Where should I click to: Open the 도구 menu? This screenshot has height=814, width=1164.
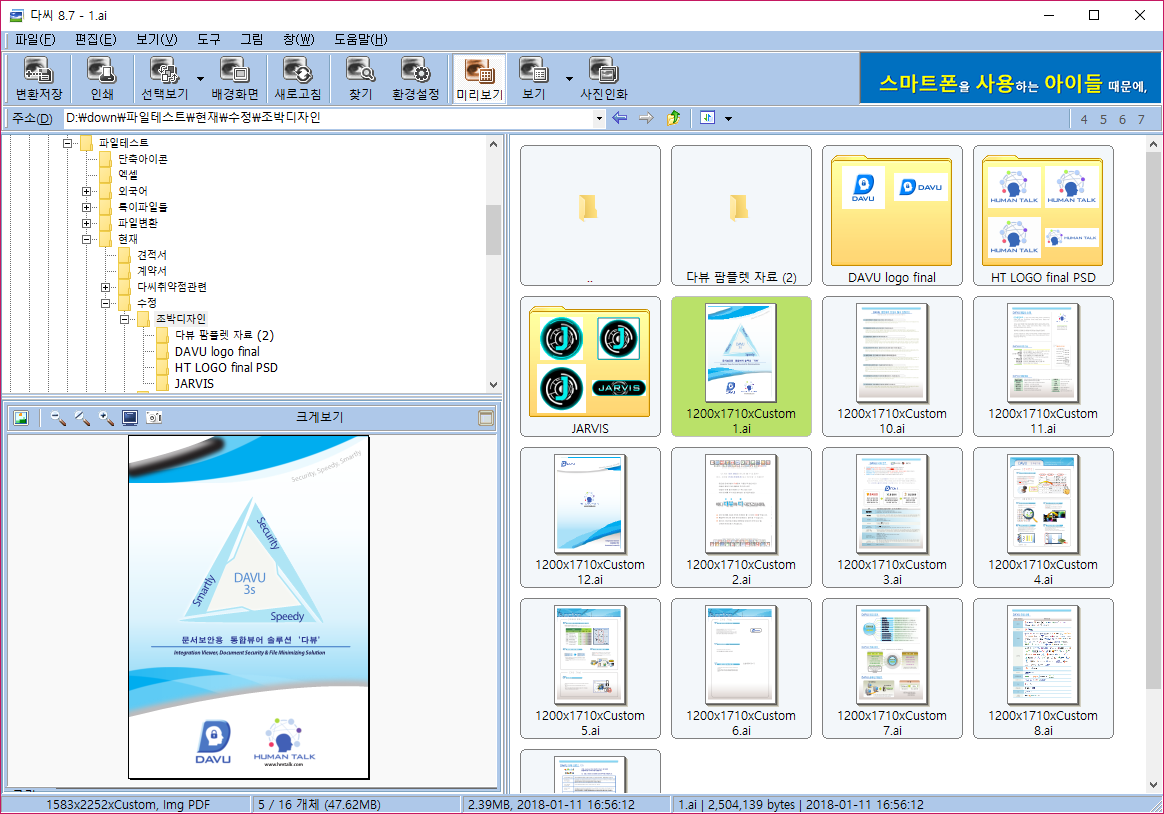[x=209, y=39]
